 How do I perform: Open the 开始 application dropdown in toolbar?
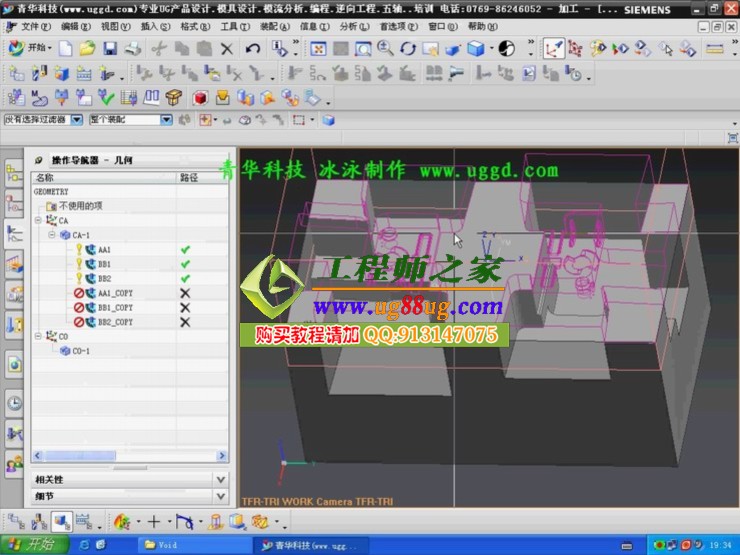tap(31, 48)
